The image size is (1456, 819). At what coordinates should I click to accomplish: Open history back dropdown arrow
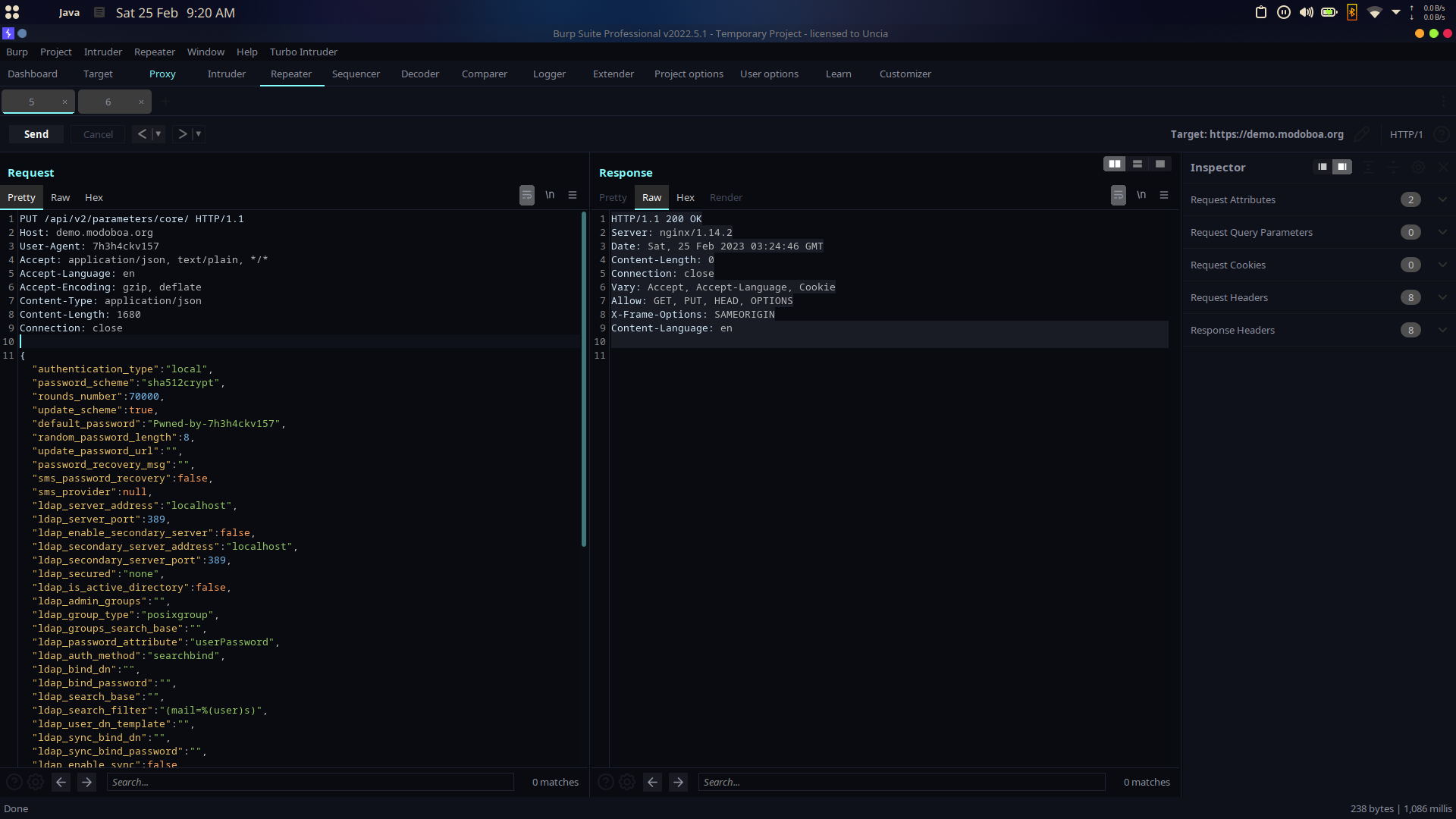click(158, 134)
